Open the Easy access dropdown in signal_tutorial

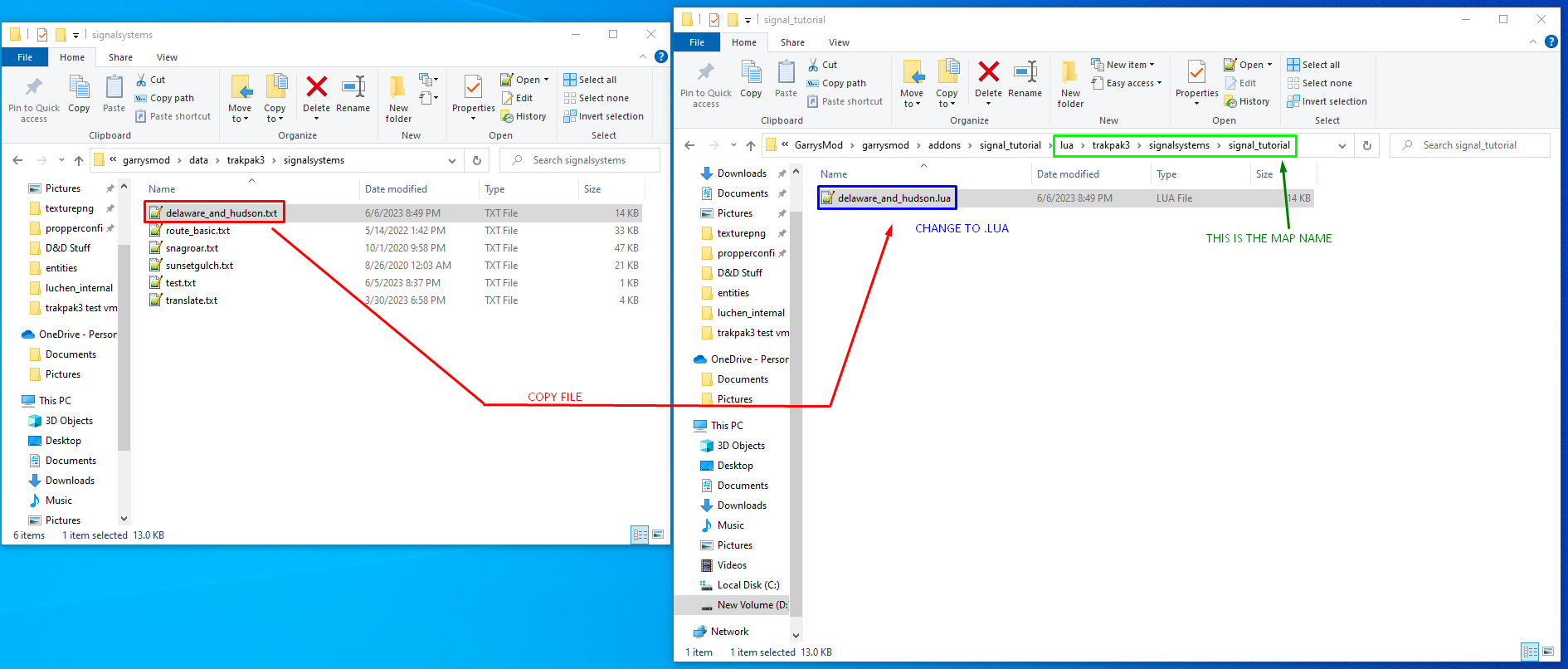(x=1126, y=83)
